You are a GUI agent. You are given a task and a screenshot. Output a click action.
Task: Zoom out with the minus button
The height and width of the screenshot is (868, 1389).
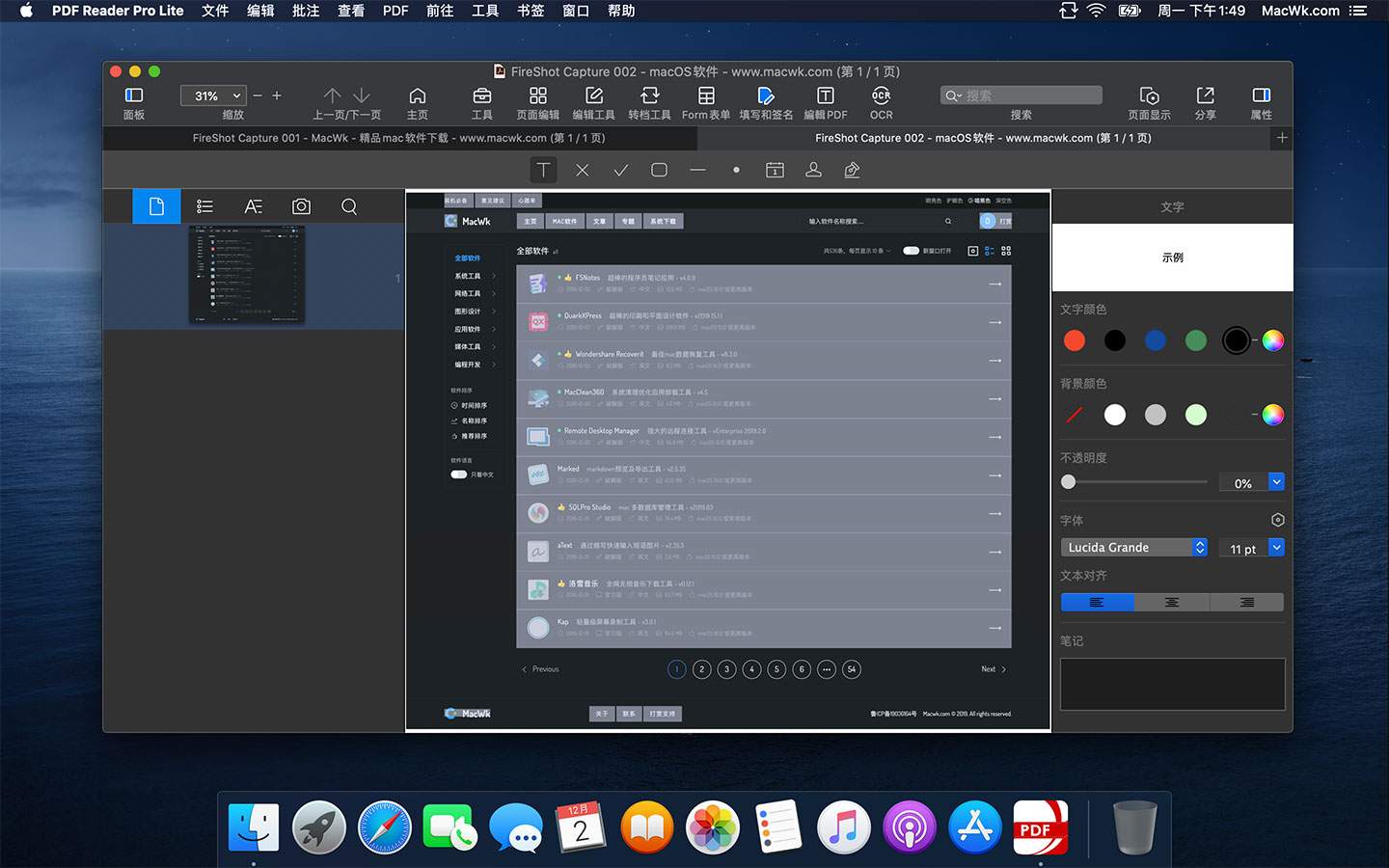[x=258, y=95]
